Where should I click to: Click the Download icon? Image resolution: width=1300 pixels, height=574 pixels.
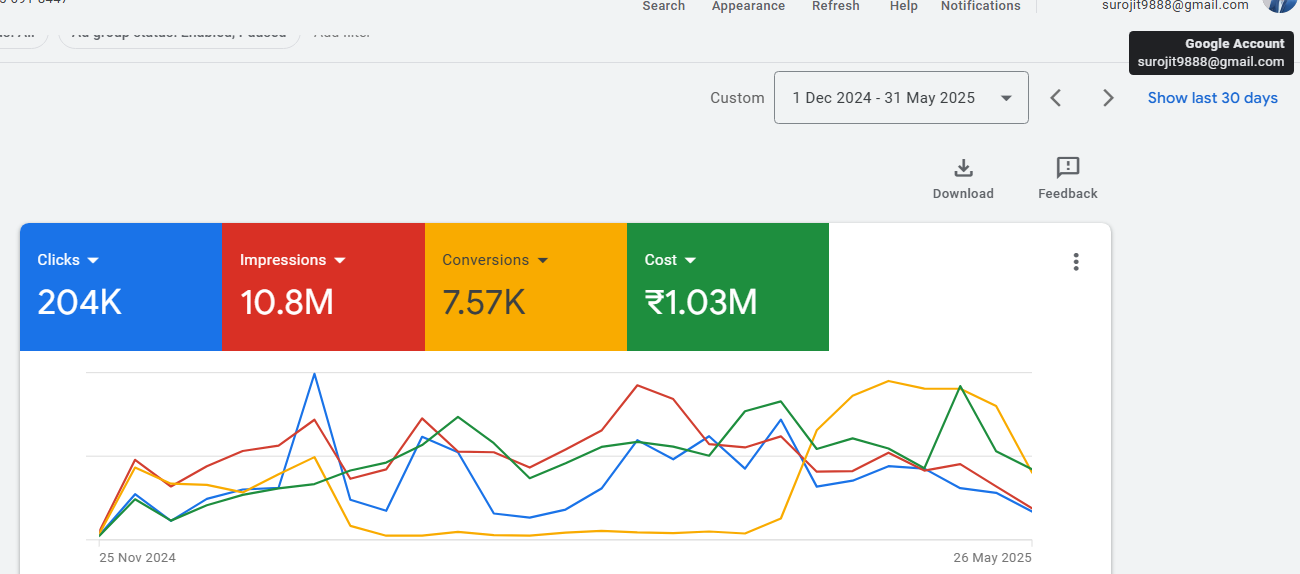click(963, 168)
